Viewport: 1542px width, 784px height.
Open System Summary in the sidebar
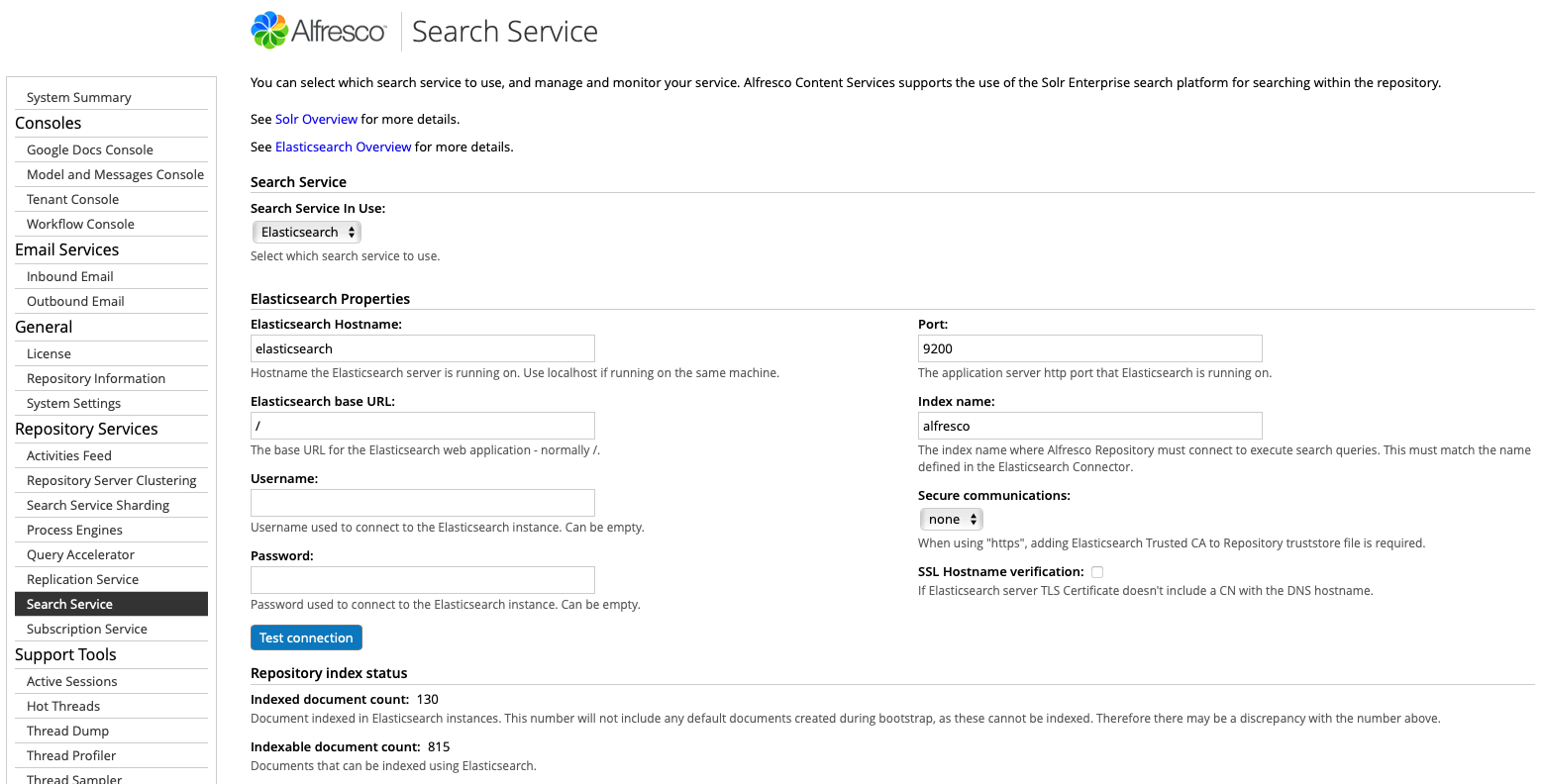(x=79, y=97)
